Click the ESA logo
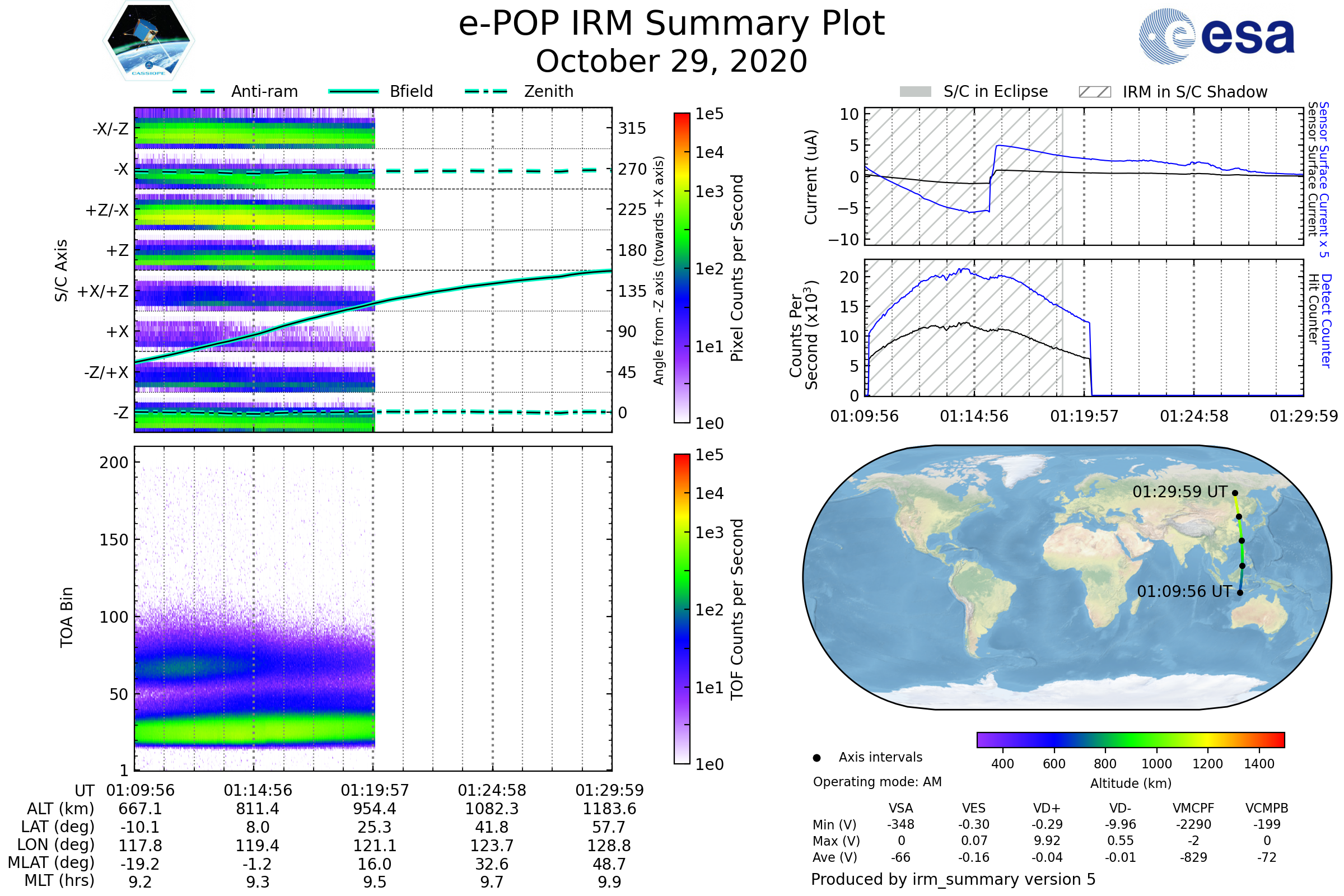The image size is (1344, 896). (1216, 36)
